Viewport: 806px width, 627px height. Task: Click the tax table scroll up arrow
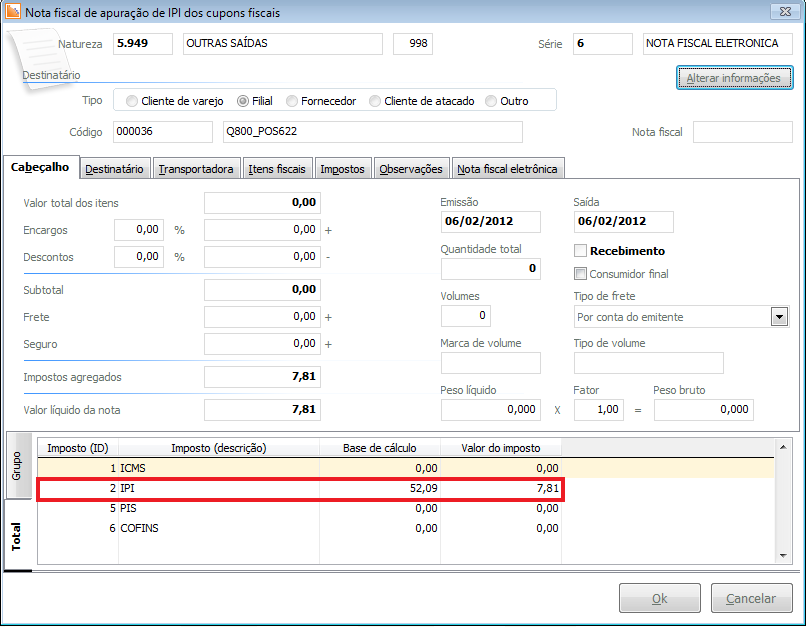783,447
